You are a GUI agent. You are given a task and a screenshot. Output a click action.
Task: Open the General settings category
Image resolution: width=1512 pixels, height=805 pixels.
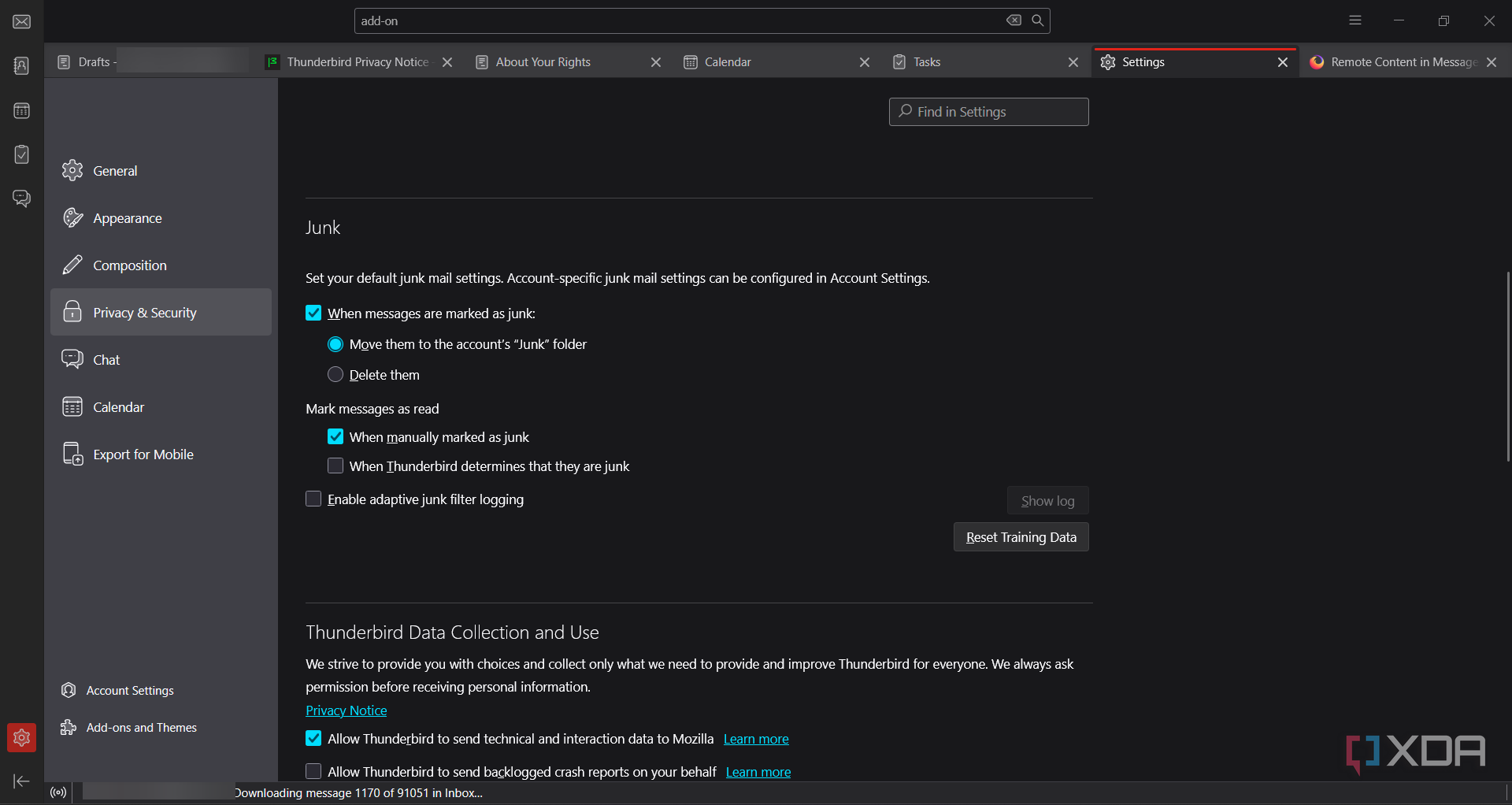pyautogui.click(x=161, y=170)
